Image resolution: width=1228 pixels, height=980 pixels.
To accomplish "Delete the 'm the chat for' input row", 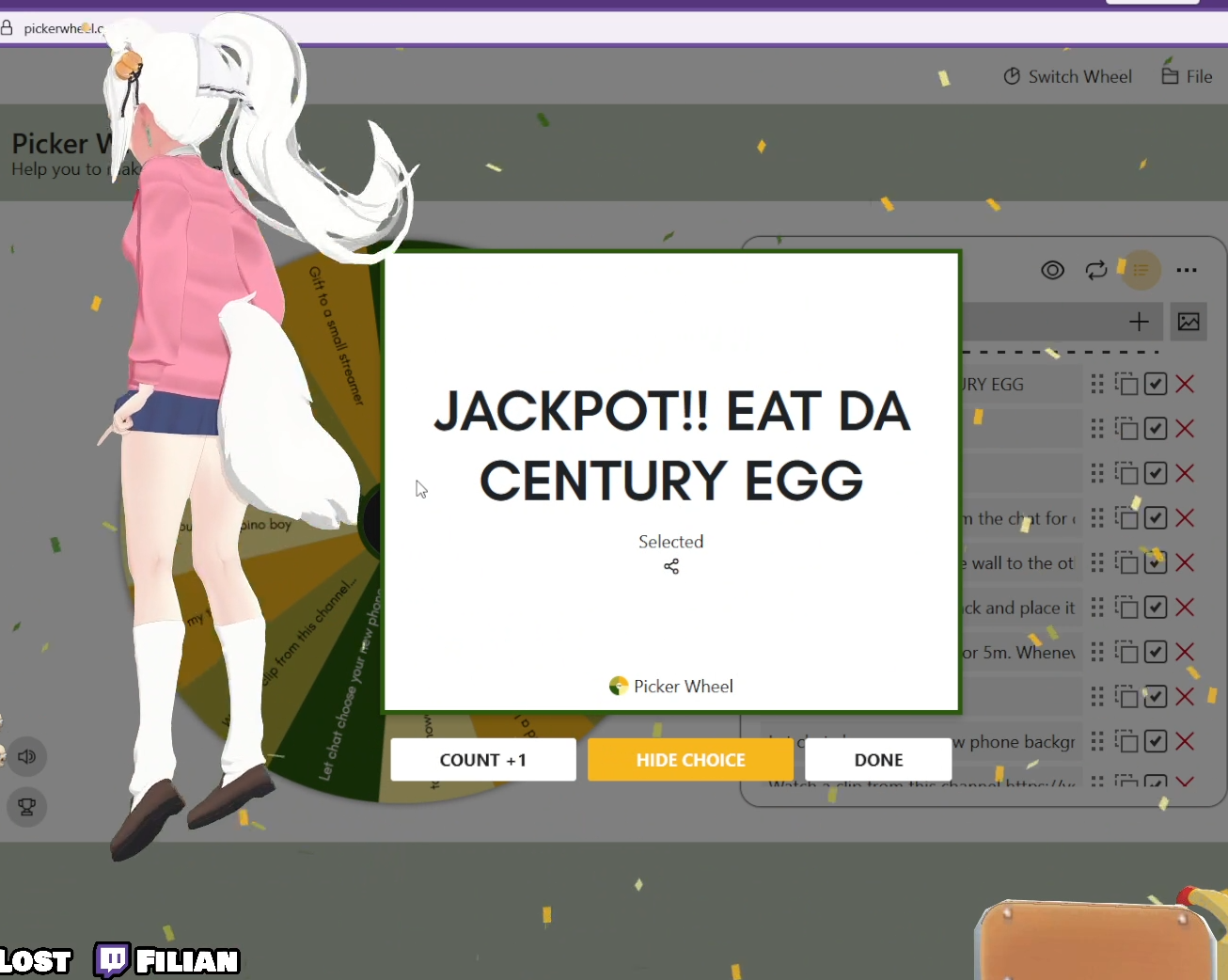I will point(1185,518).
